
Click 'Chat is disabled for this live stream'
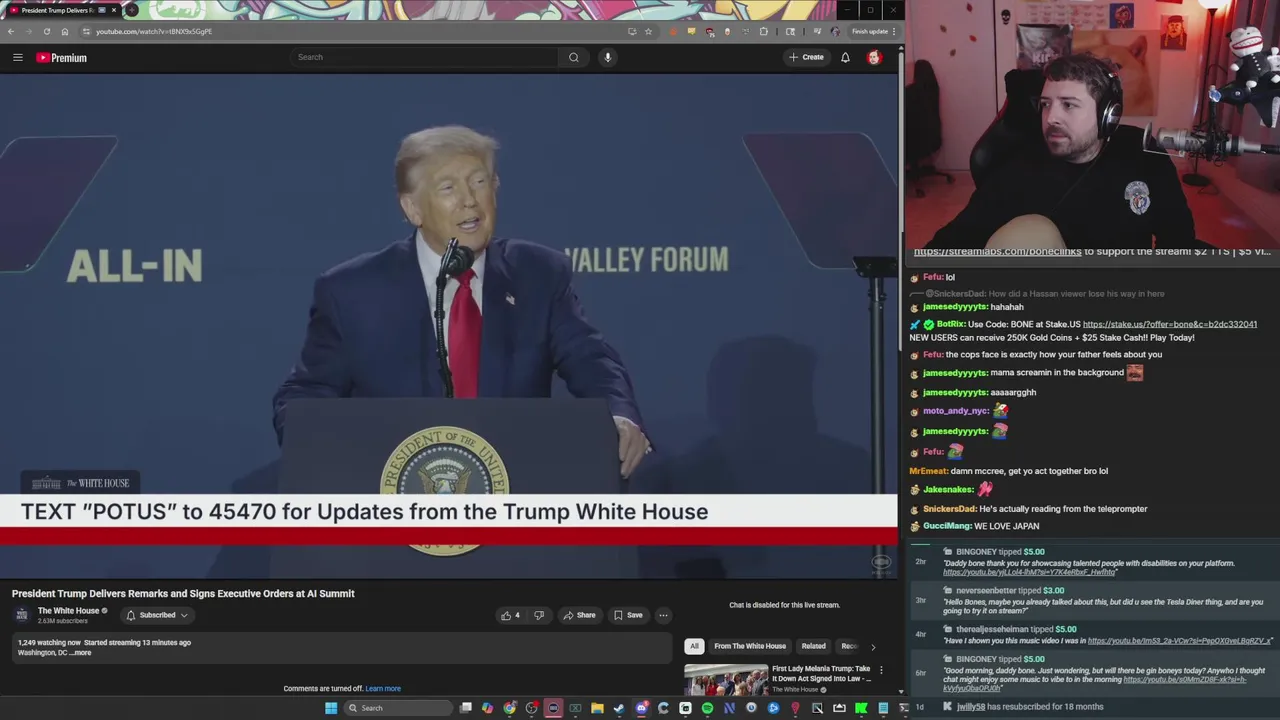pyautogui.click(x=784, y=605)
